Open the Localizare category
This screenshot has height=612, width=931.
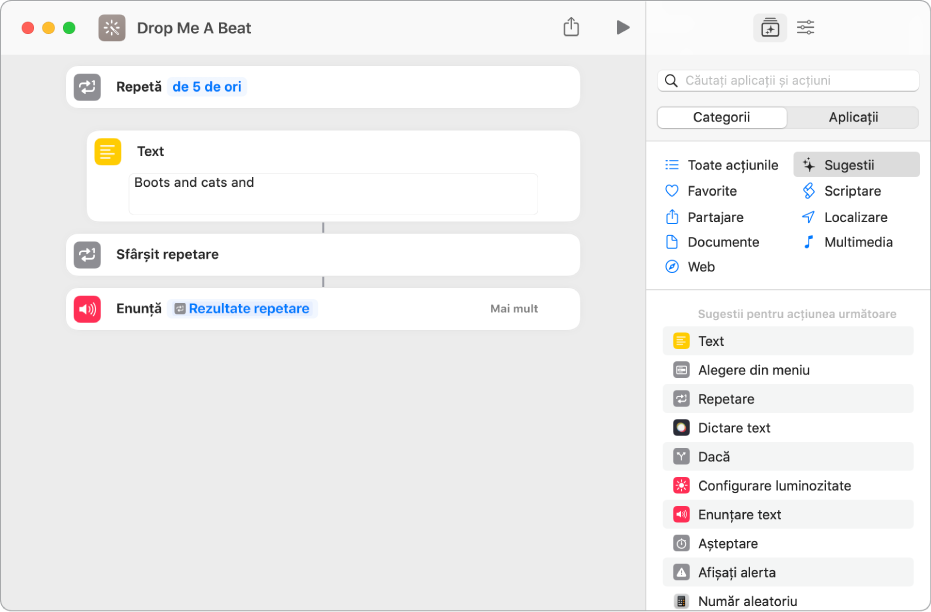click(x=844, y=217)
